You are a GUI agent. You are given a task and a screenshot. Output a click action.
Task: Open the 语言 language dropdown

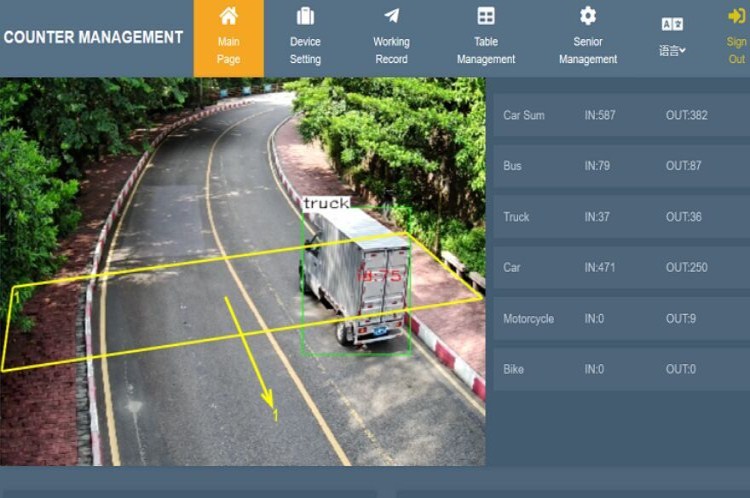click(x=672, y=50)
